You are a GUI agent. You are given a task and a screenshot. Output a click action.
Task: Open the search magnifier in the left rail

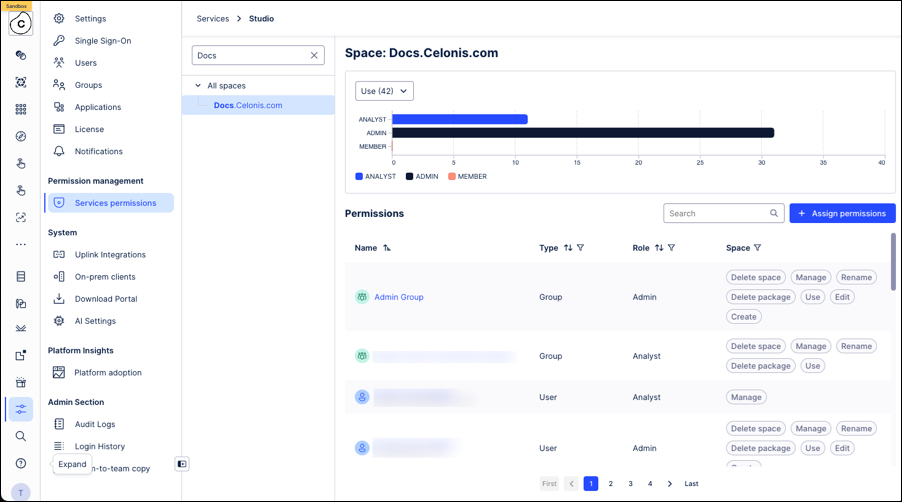[x=21, y=436]
